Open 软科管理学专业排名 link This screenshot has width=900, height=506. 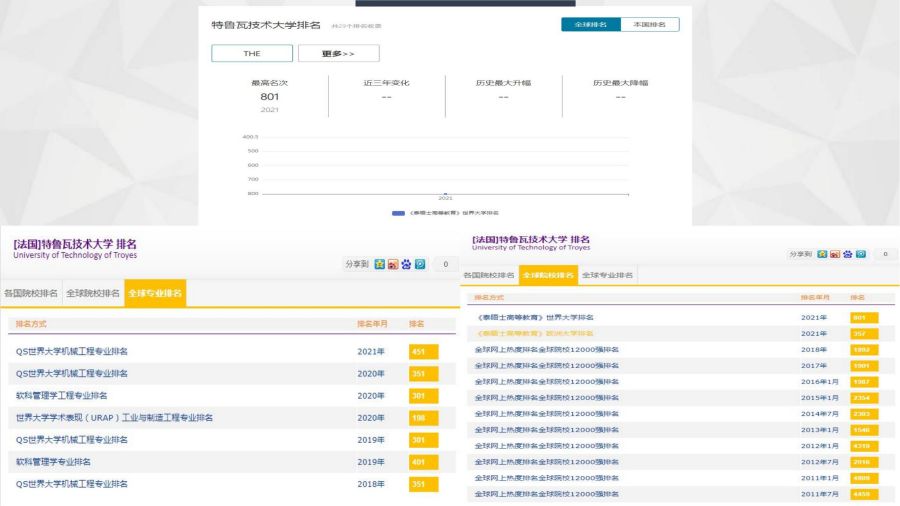[x=53, y=462]
